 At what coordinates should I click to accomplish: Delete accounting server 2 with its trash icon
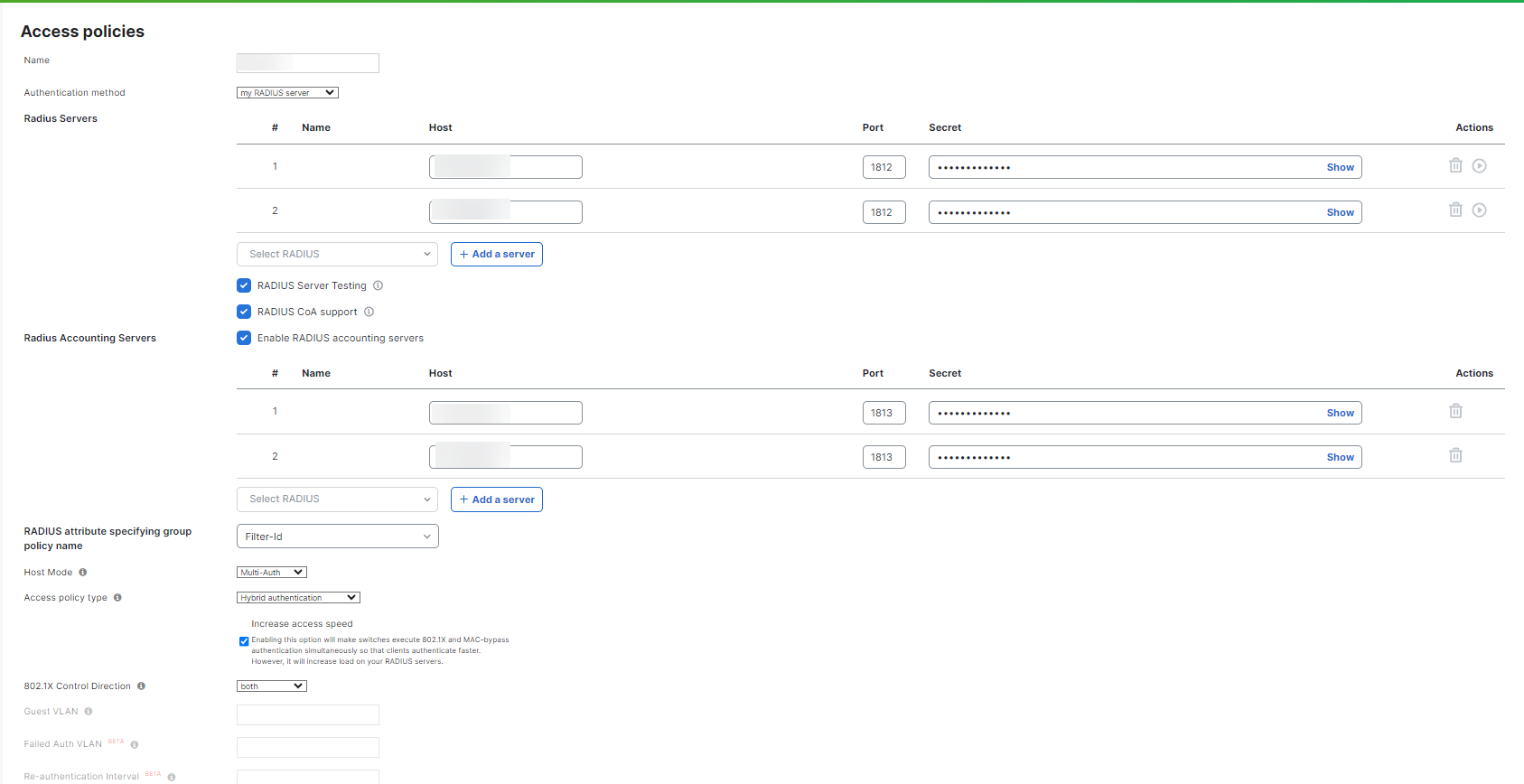pos(1455,455)
